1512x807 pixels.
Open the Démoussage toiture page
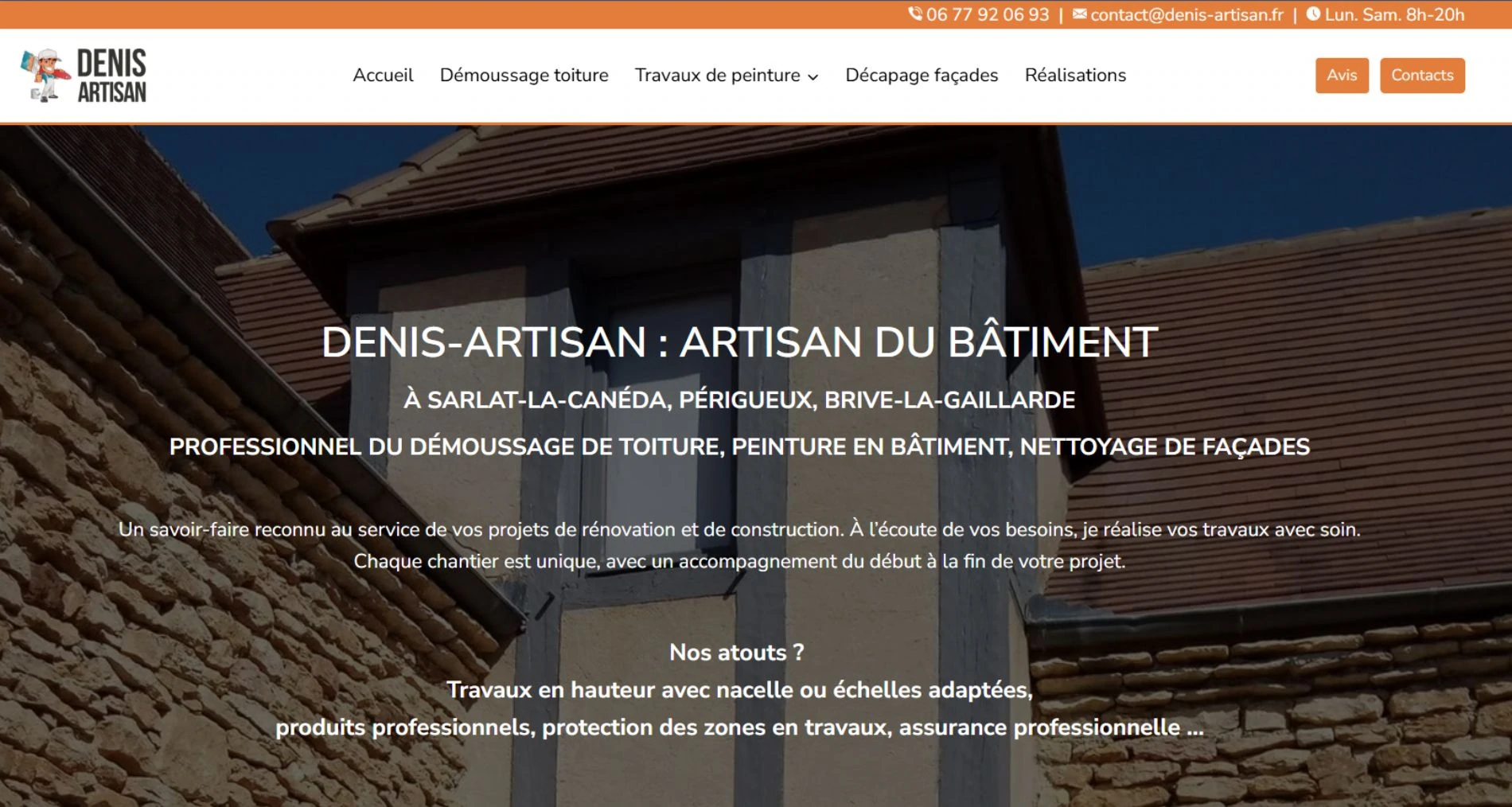[524, 76]
